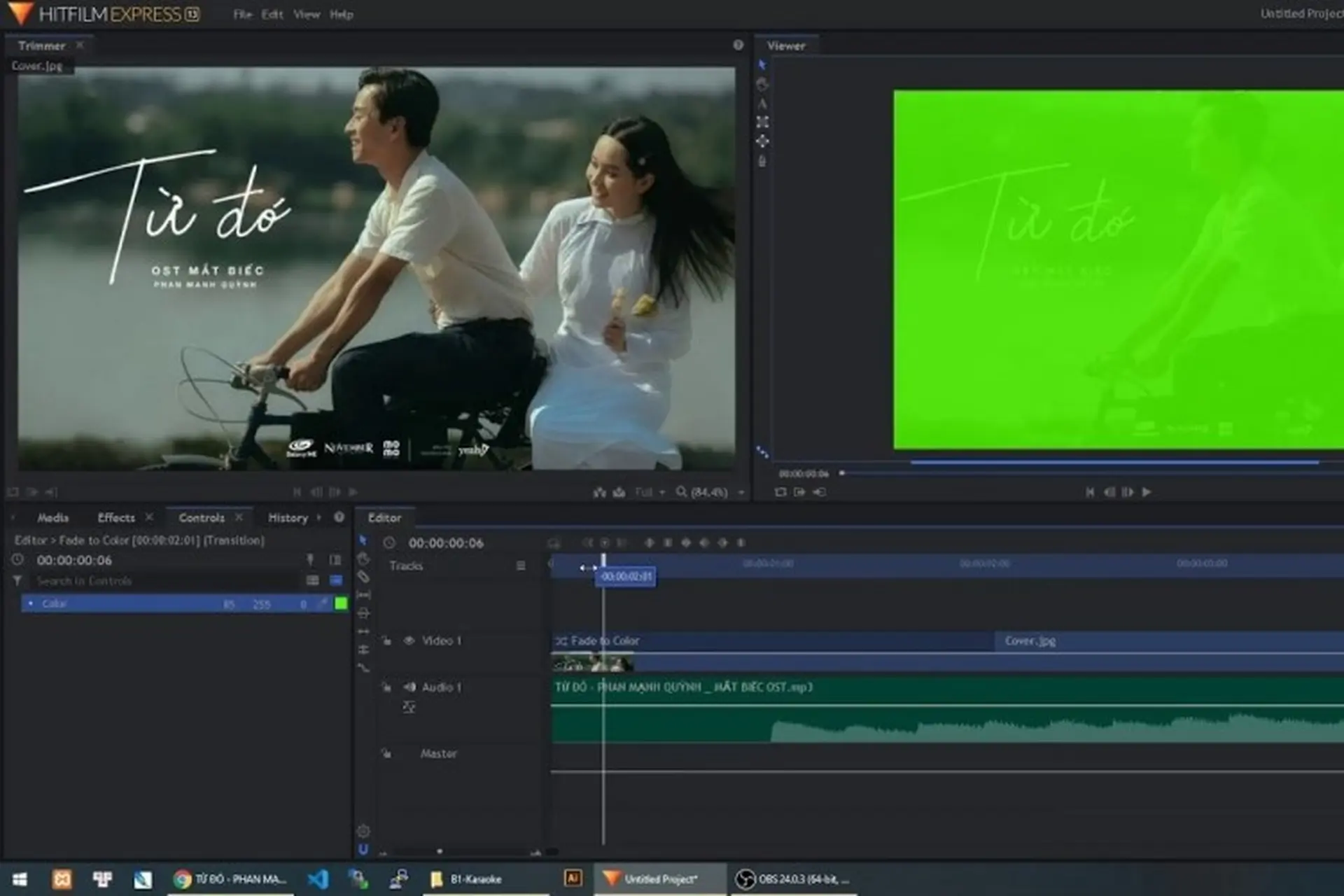This screenshot has width=1344, height=896.
Task: Select the selection arrow tool in the Editor toolbar
Action: tap(363, 540)
